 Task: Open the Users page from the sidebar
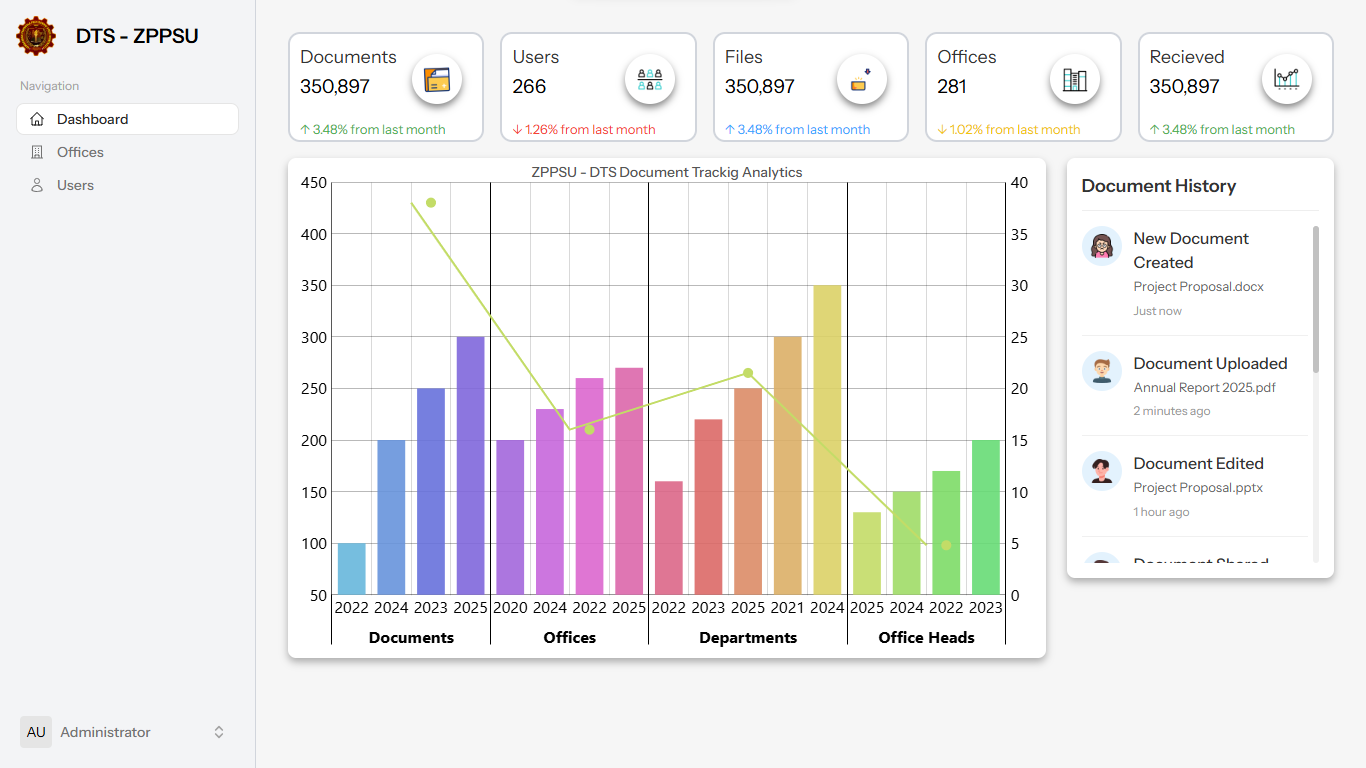[x=75, y=185]
